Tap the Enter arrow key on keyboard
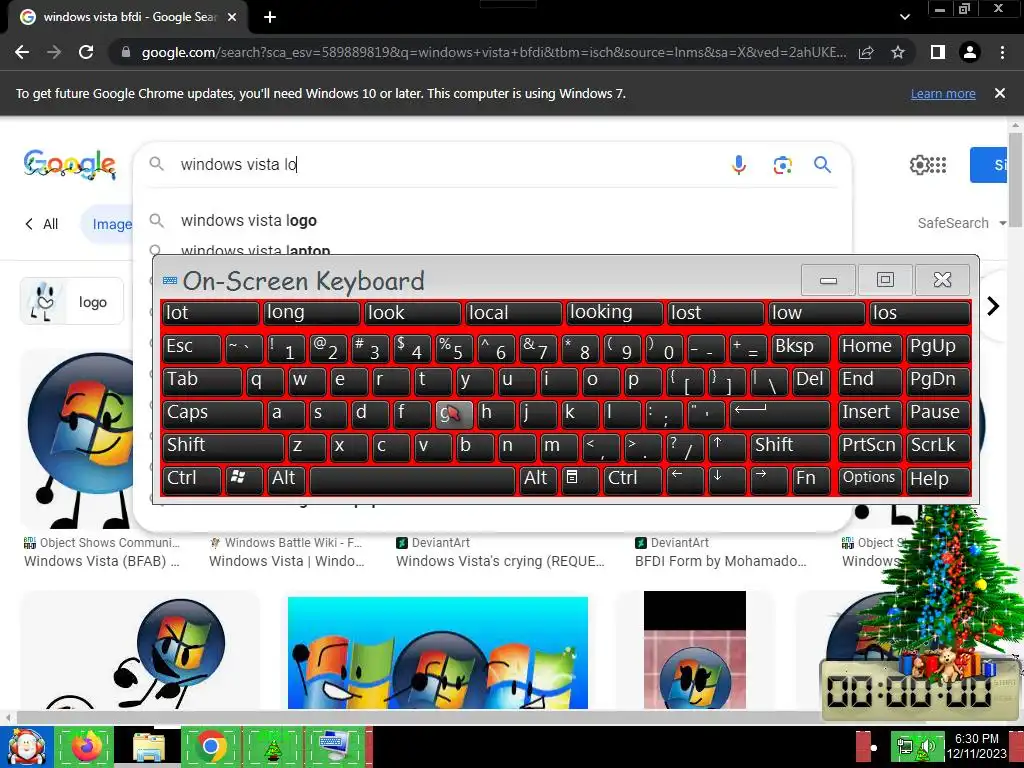 (780, 413)
